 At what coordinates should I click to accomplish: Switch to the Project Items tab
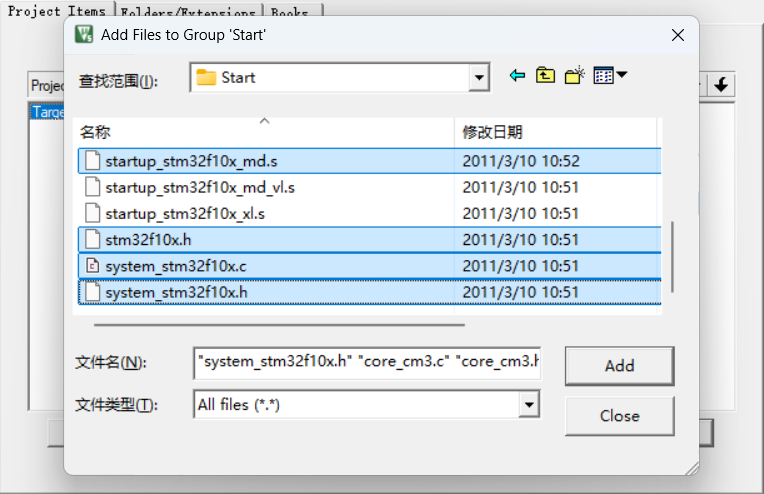[57, 11]
